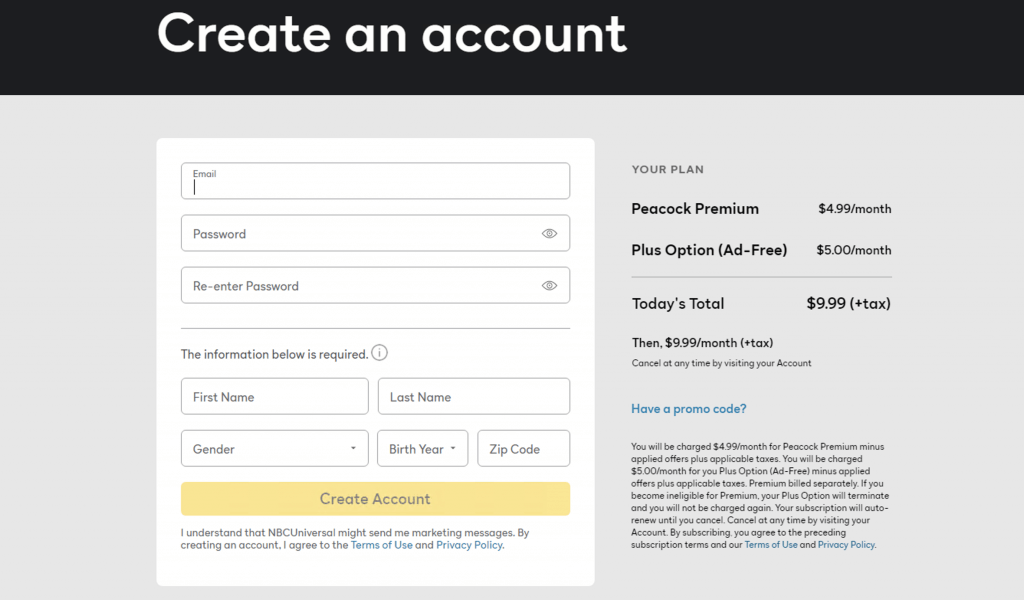This screenshot has width=1024, height=600.
Task: Click the Gender dropdown arrow
Action: click(x=353, y=449)
